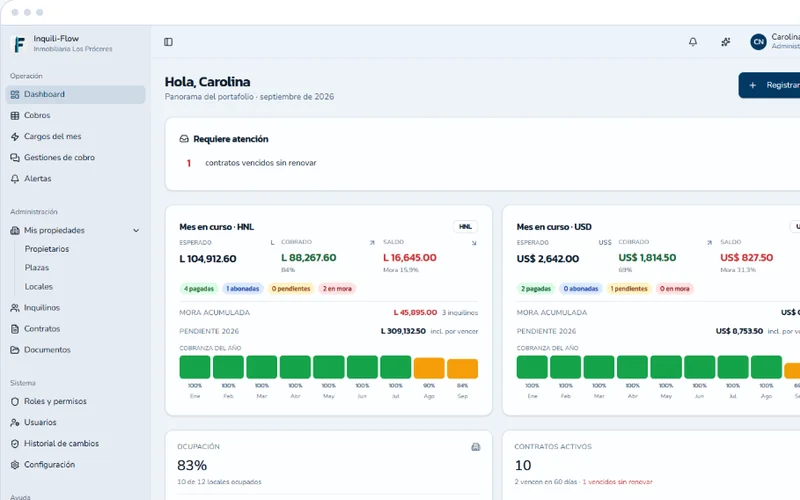Click the 1 vencidos sin renovar link
This screenshot has height=500, width=800.
click(x=617, y=482)
